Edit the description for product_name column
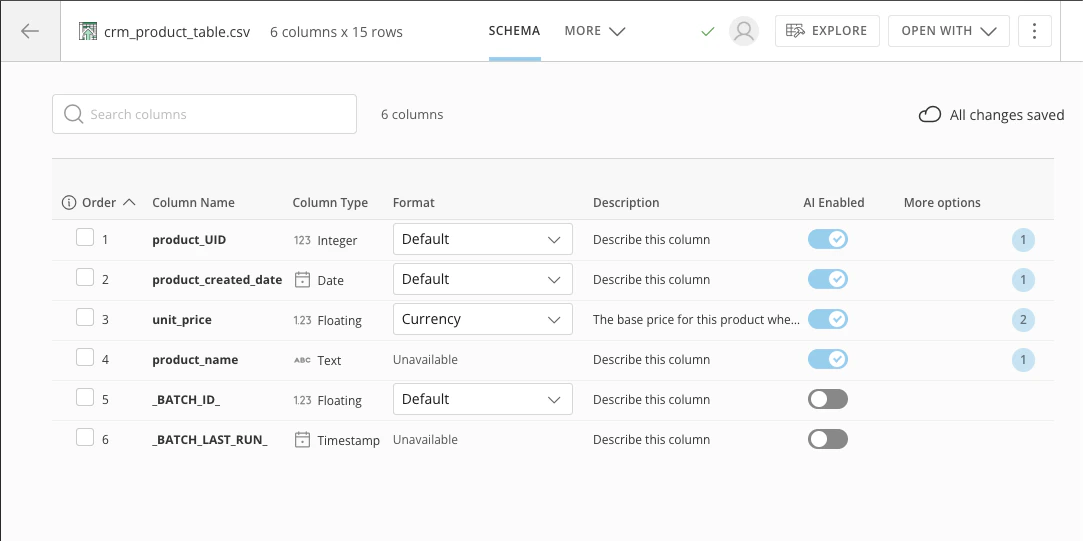 click(651, 360)
